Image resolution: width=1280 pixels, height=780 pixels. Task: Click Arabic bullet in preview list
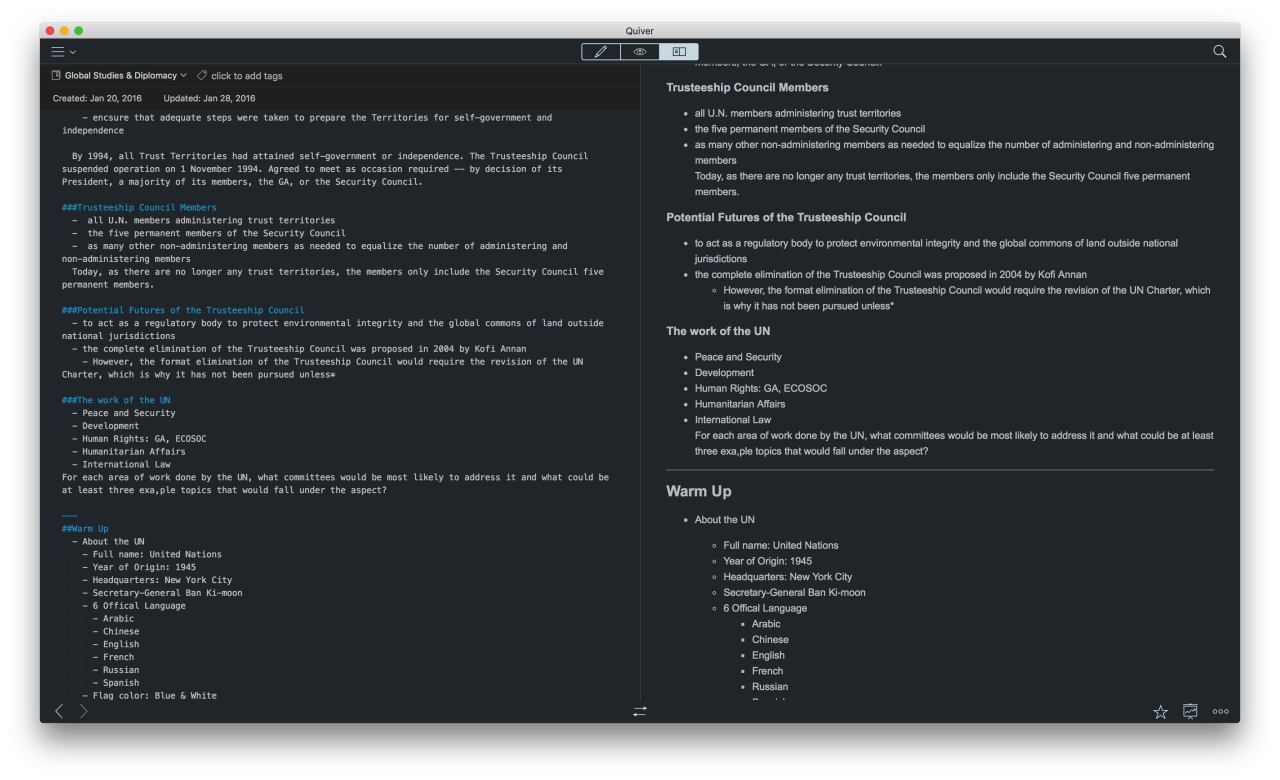pyautogui.click(x=766, y=624)
